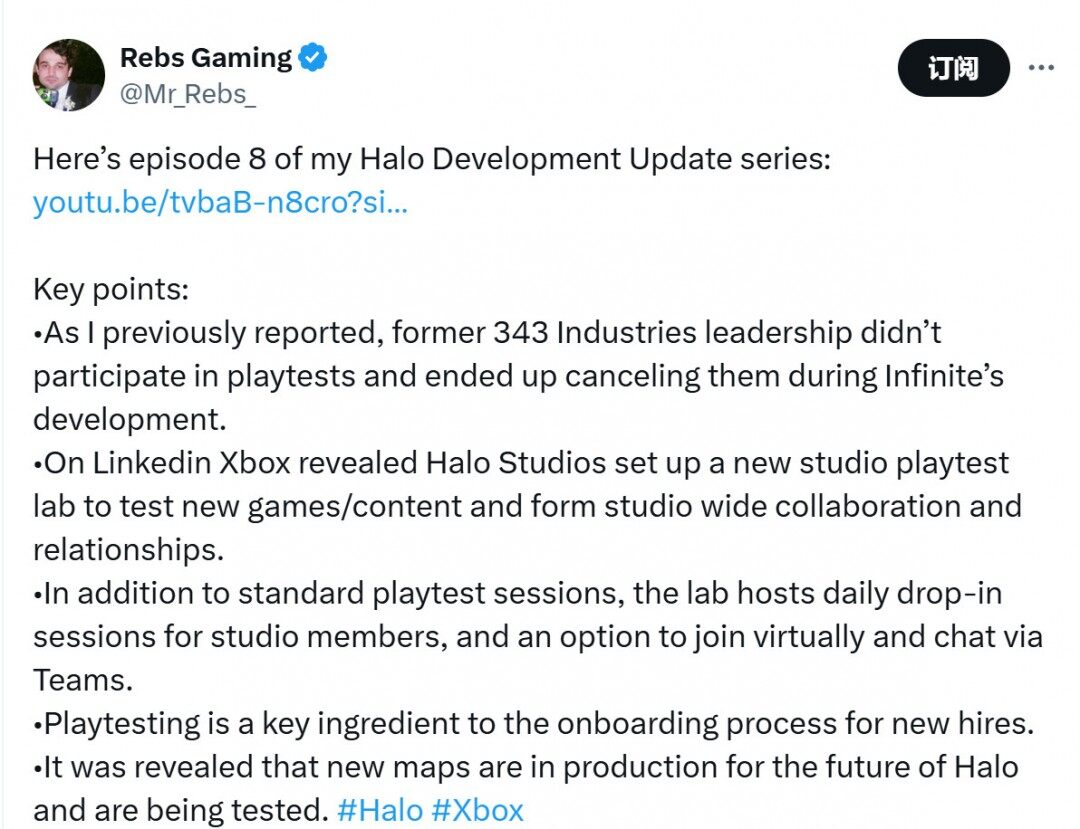The image size is (1080, 829).
Task: Click the blue verified checkmark badge
Action: click(x=313, y=57)
